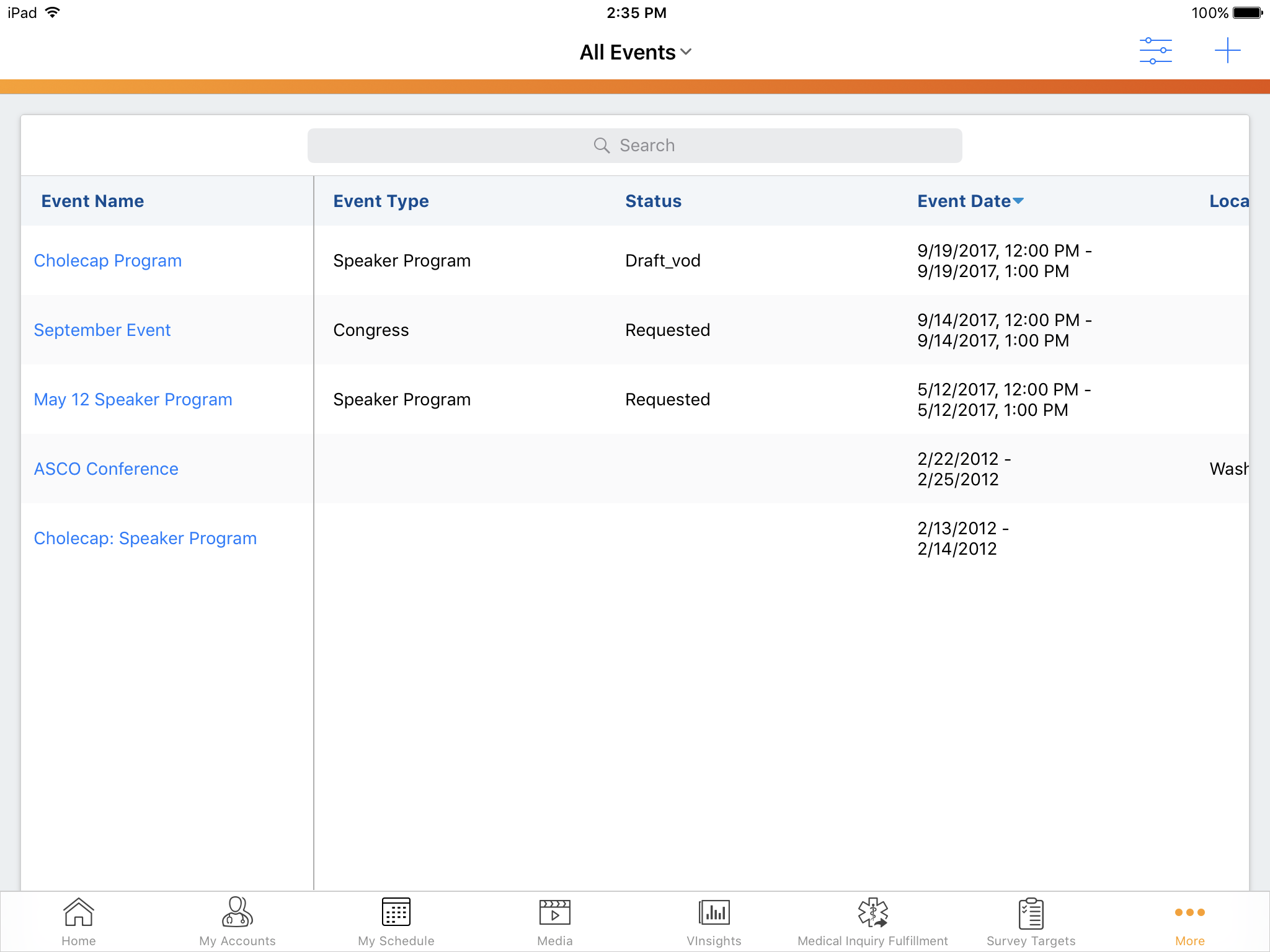Open the September Event link

102,330
